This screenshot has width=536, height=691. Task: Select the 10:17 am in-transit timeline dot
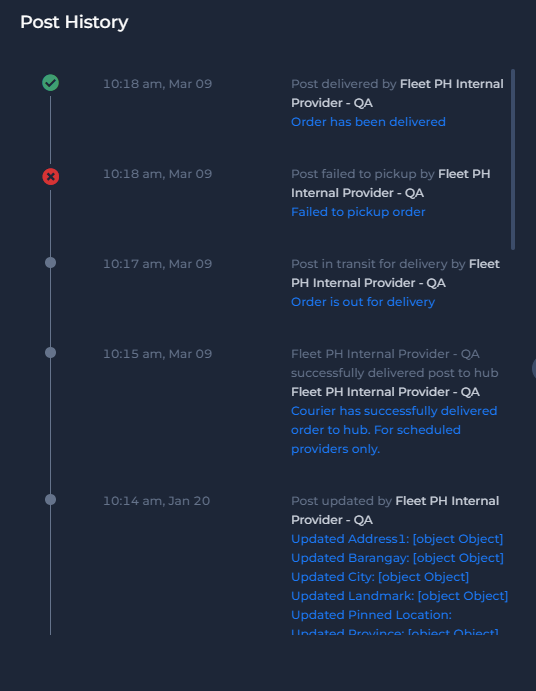(x=50, y=263)
